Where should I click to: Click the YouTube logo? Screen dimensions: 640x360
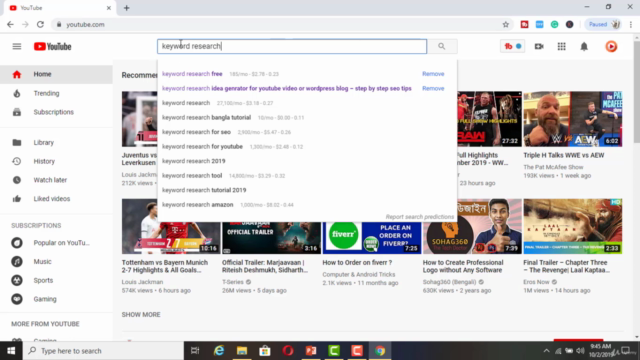tap(53, 47)
